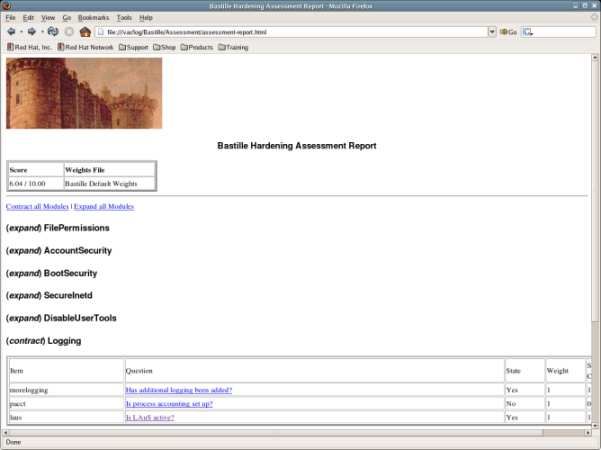Click the Bastille castle banner image
This screenshot has width=601, height=450.
pos(84,93)
